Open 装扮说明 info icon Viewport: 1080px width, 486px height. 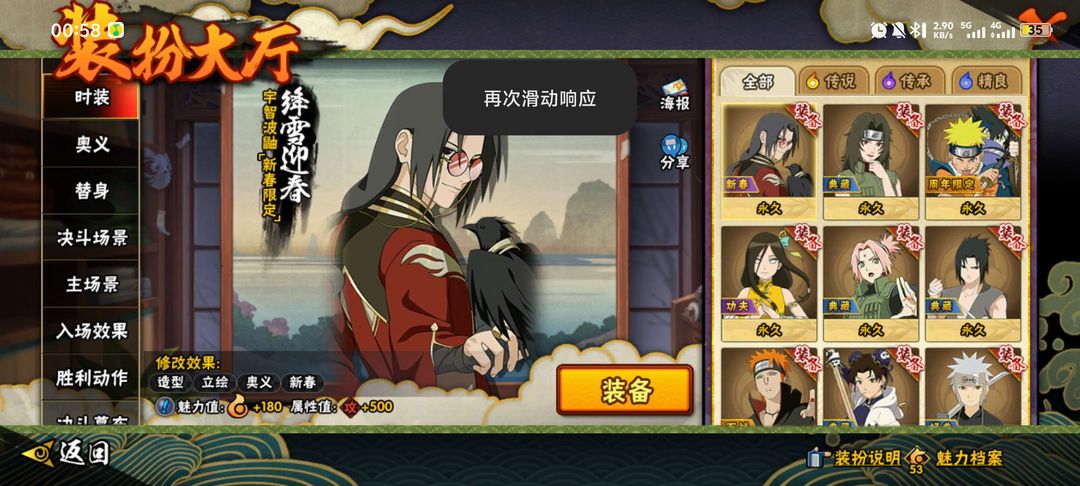coord(854,458)
